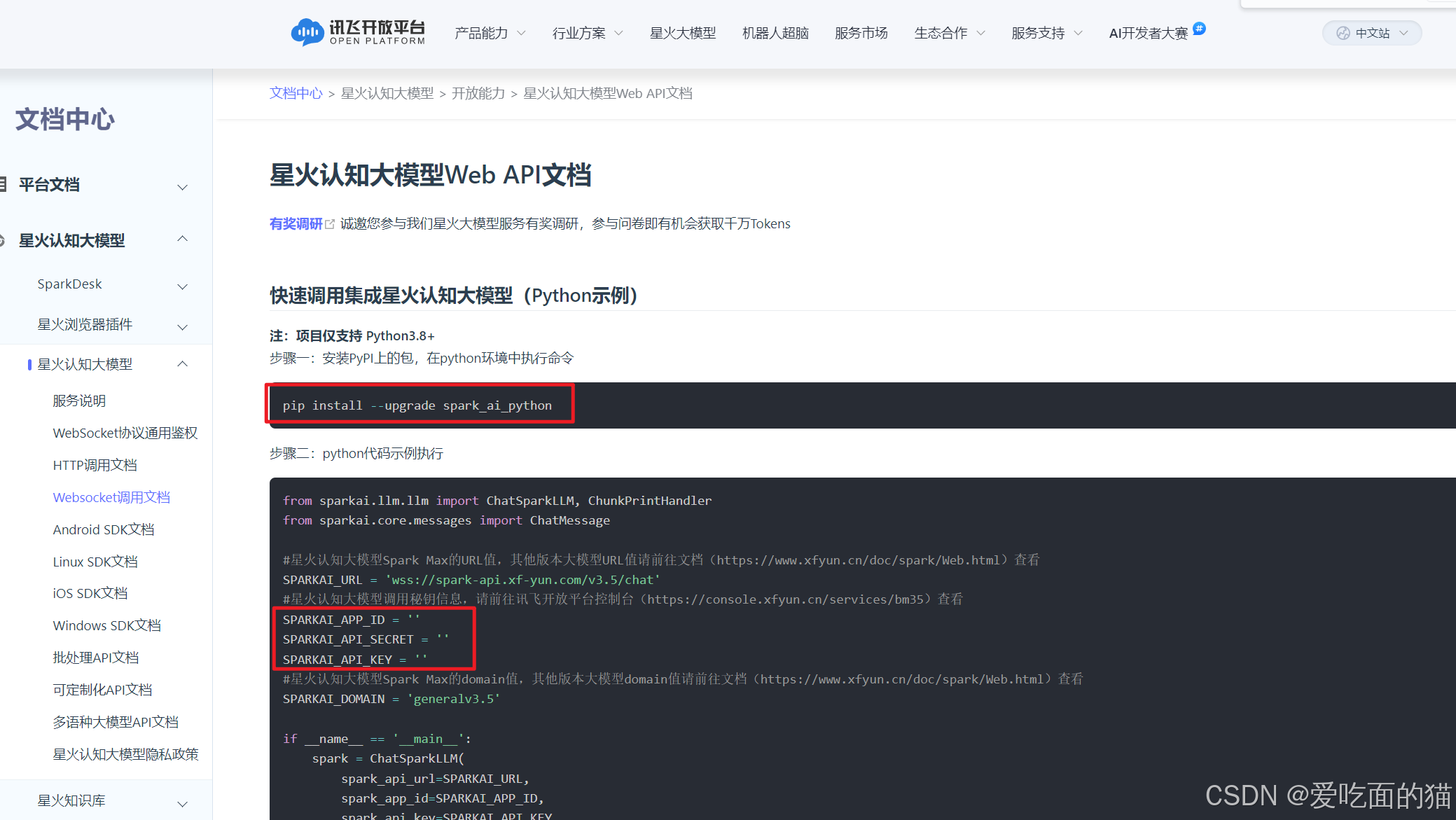Click the 快速调用集成星火认知大模型 section heading
The image size is (1456, 820).
point(454,296)
